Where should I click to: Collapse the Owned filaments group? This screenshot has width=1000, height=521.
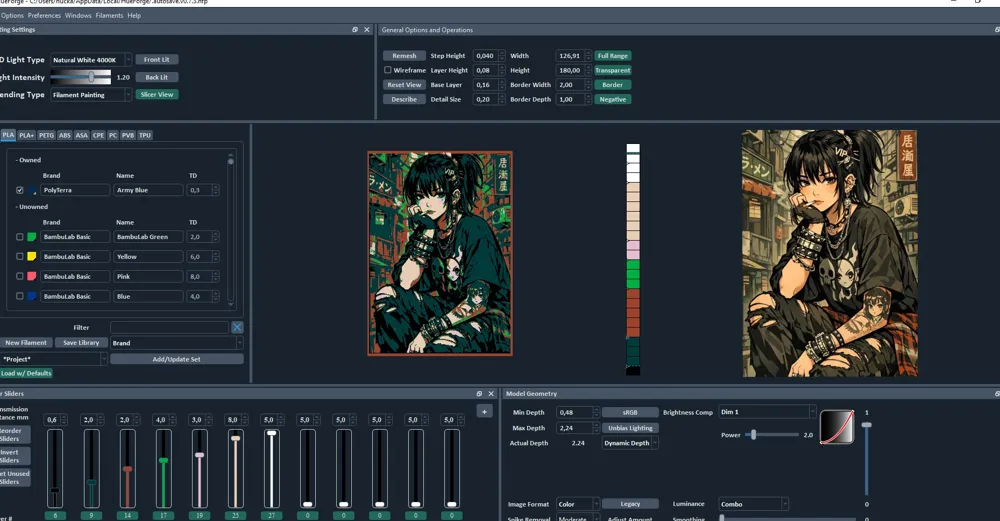tap(29, 160)
